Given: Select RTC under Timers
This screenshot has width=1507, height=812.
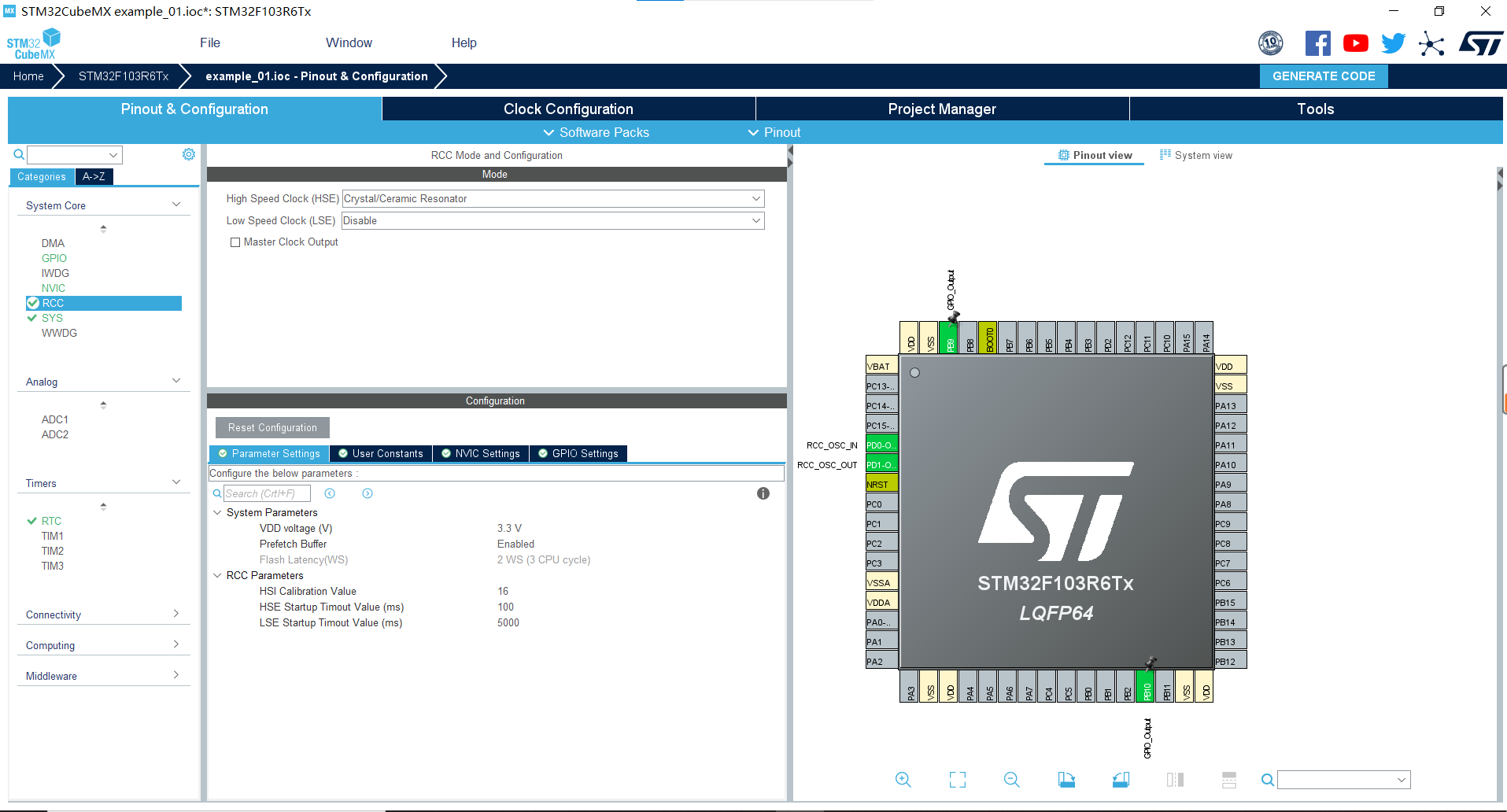Looking at the screenshot, I should (51, 521).
